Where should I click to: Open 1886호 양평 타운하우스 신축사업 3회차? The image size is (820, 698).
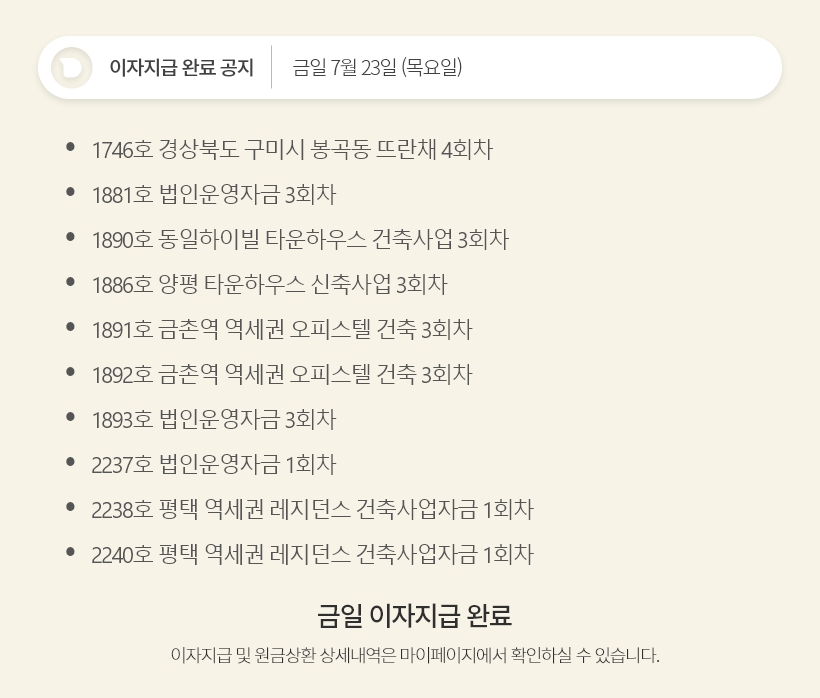pos(269,285)
